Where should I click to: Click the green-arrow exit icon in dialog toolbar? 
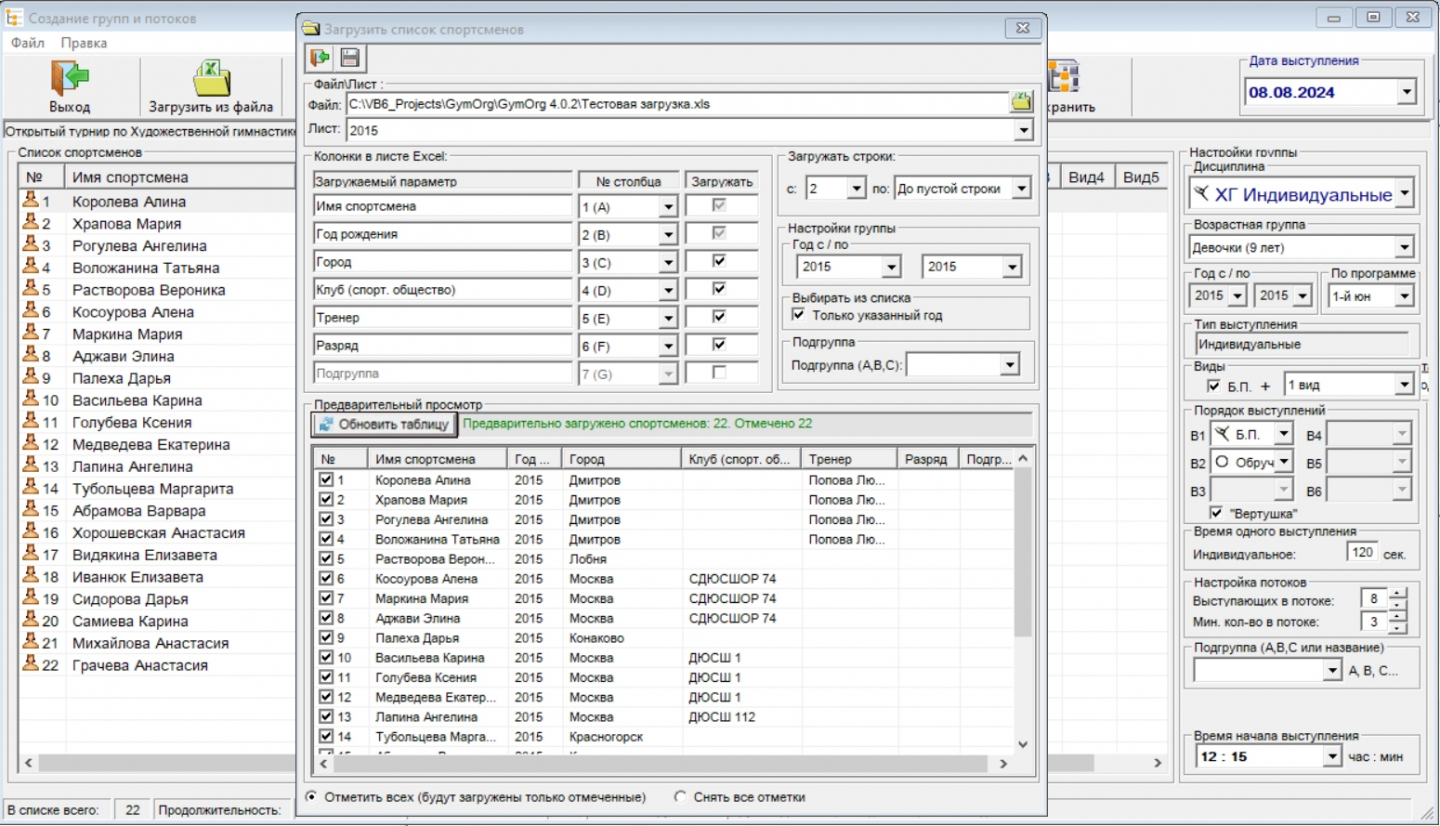pyautogui.click(x=321, y=58)
